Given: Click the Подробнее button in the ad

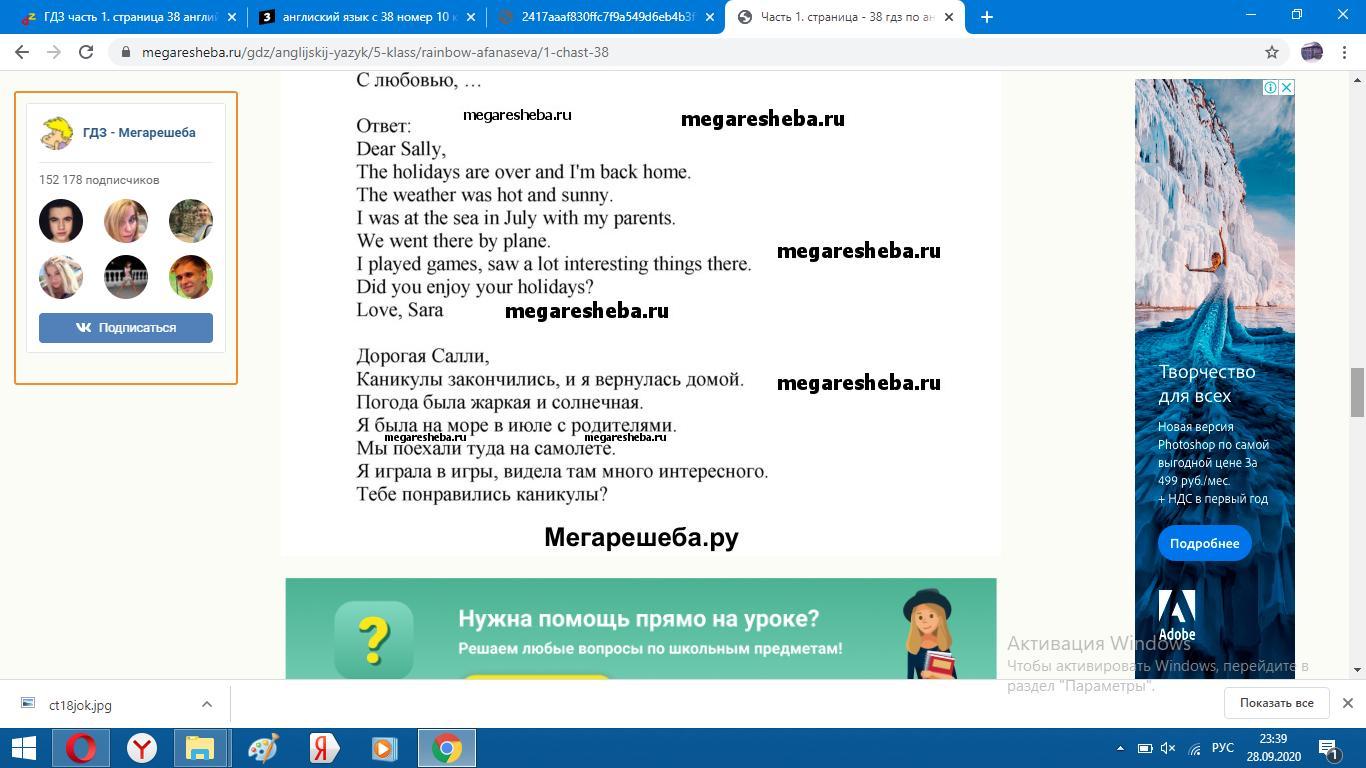Looking at the screenshot, I should tap(1204, 543).
